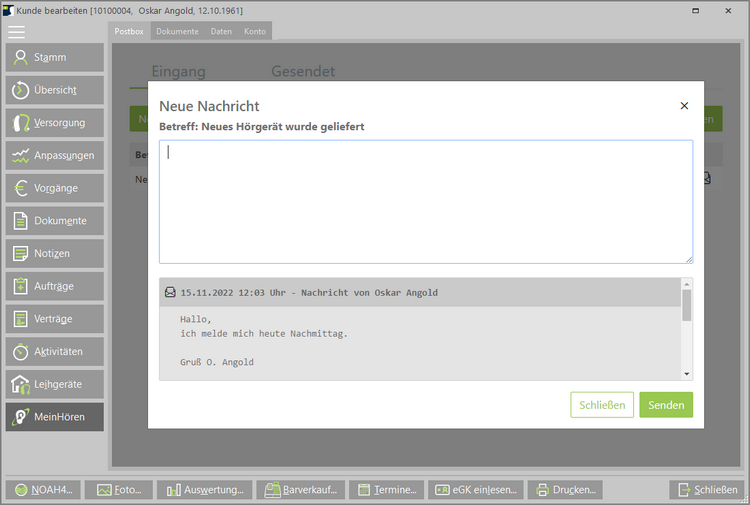Open the NOAH4 module button
This screenshot has height=505, width=750.
coord(43,490)
